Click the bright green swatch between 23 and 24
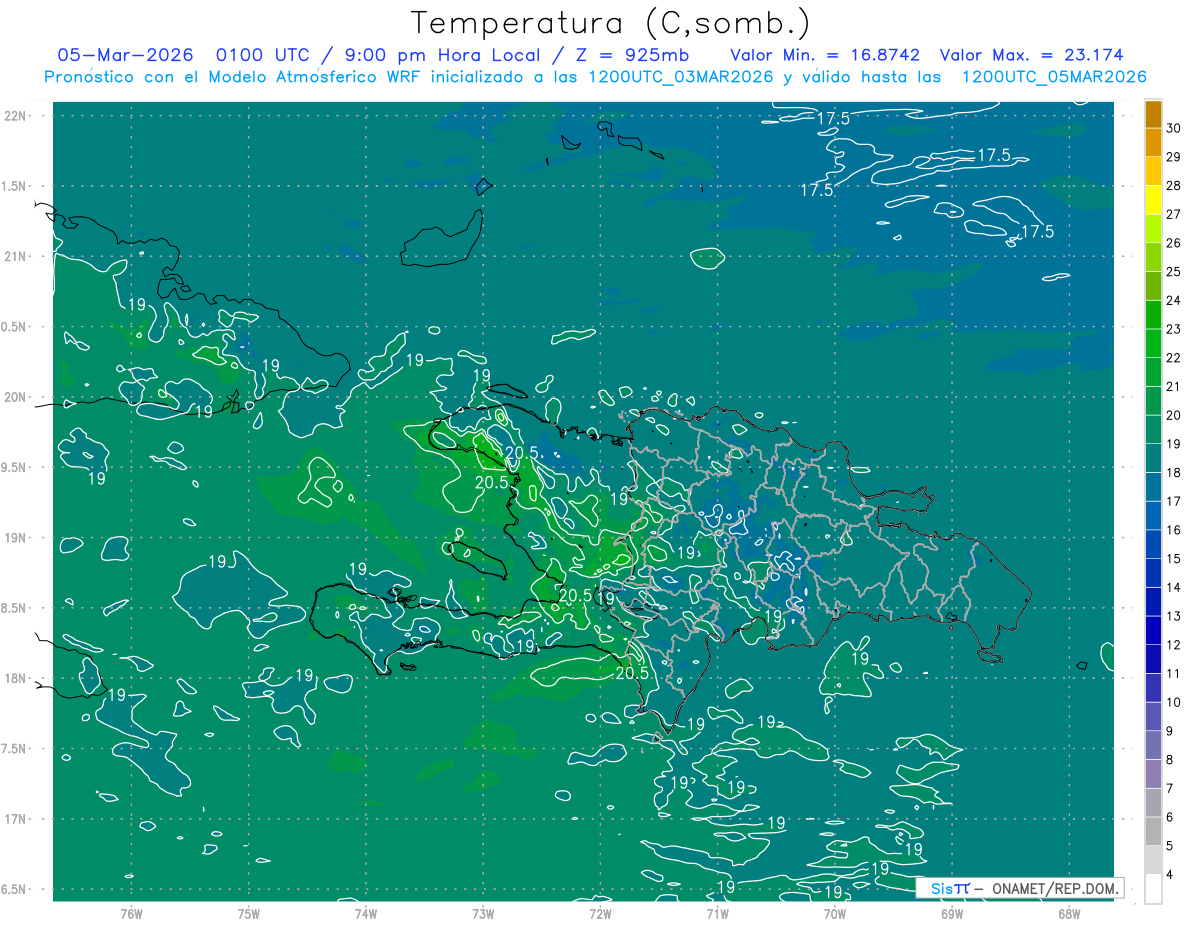The image size is (1200, 927). pyautogui.click(x=1153, y=315)
